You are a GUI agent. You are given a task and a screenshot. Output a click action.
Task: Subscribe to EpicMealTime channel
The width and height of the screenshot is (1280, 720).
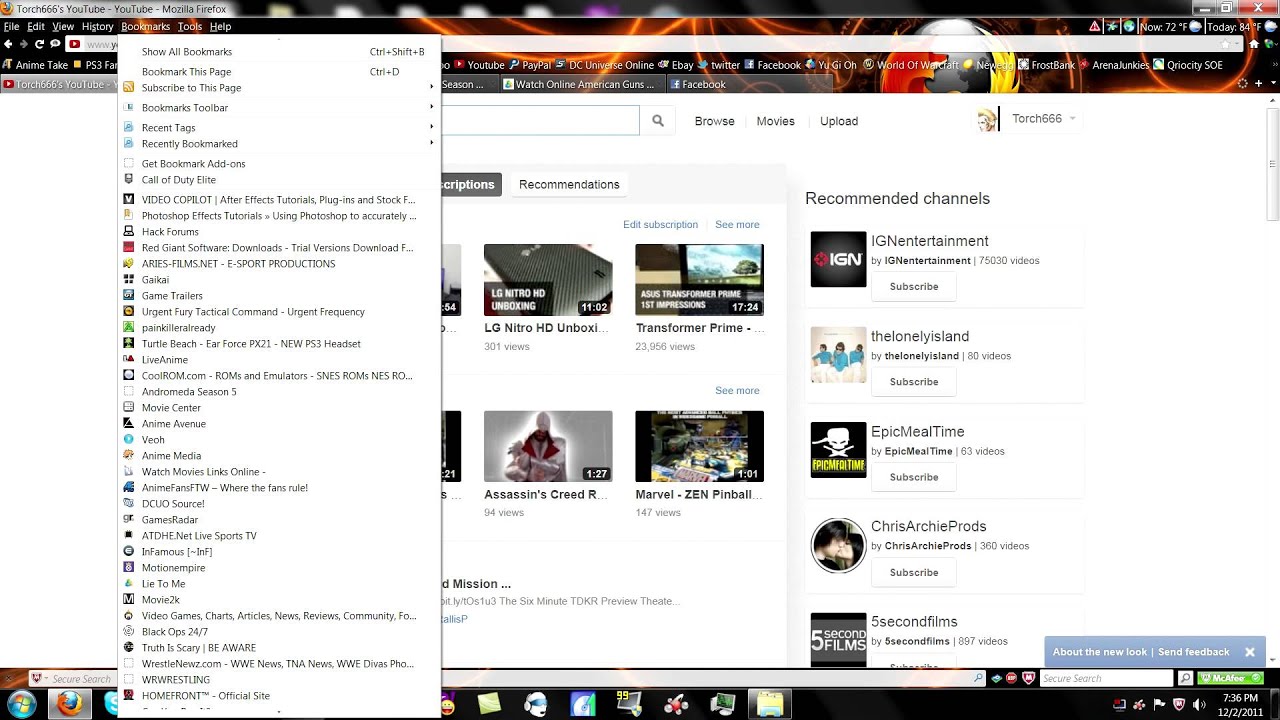click(914, 477)
